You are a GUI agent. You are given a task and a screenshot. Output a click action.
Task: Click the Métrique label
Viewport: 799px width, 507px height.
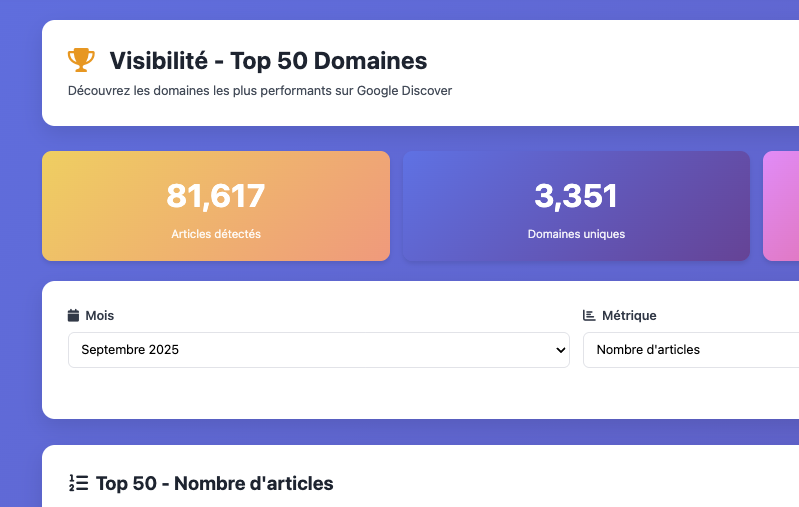(629, 315)
